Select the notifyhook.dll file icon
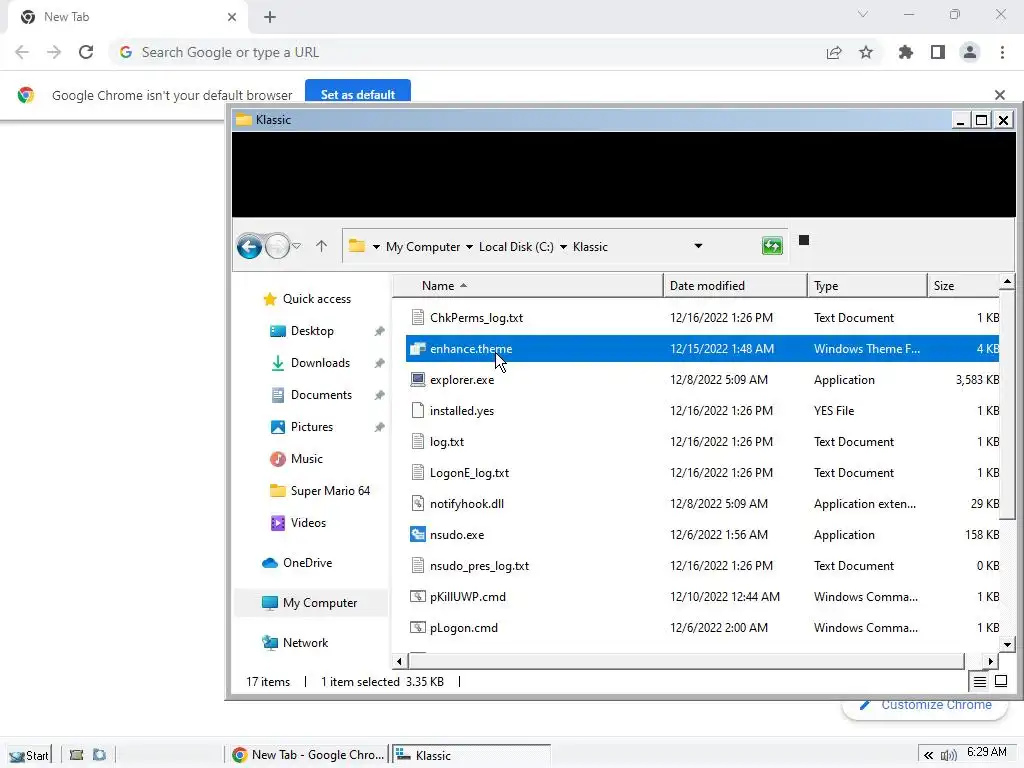Viewport: 1024px width, 768px height. coord(417,504)
